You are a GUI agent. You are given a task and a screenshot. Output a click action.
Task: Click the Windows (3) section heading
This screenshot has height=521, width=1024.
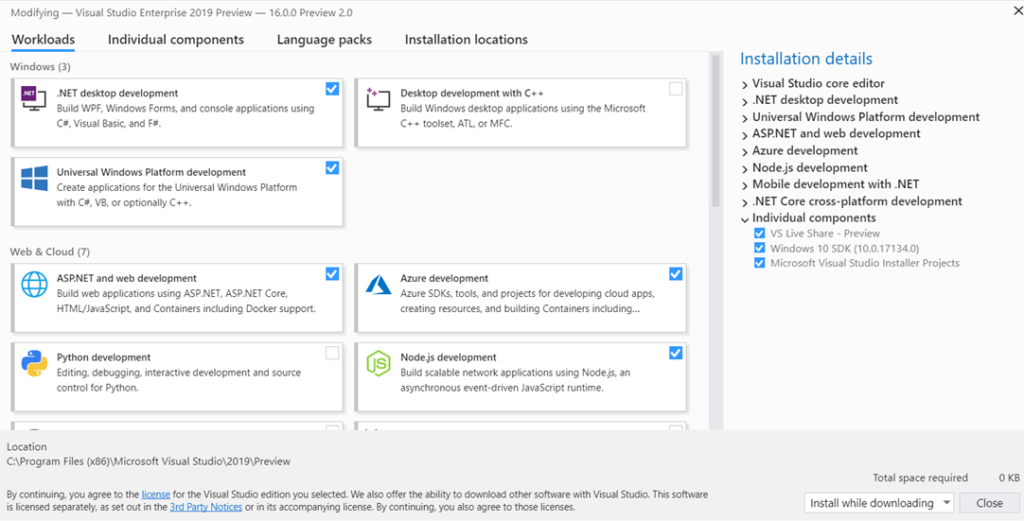pos(40,67)
